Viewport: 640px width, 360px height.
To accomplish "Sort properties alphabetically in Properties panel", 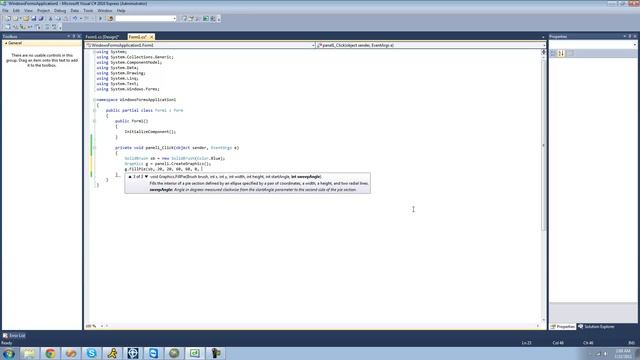I will pyautogui.click(x=562, y=53).
